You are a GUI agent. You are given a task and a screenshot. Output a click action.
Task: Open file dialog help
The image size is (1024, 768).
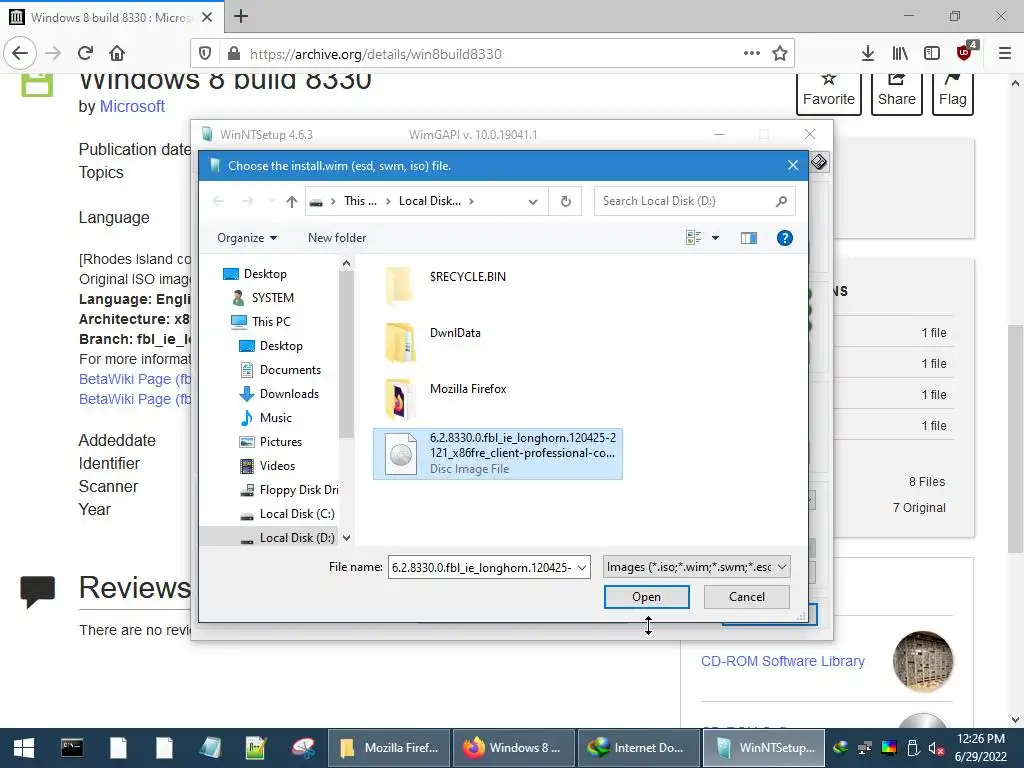(x=785, y=238)
